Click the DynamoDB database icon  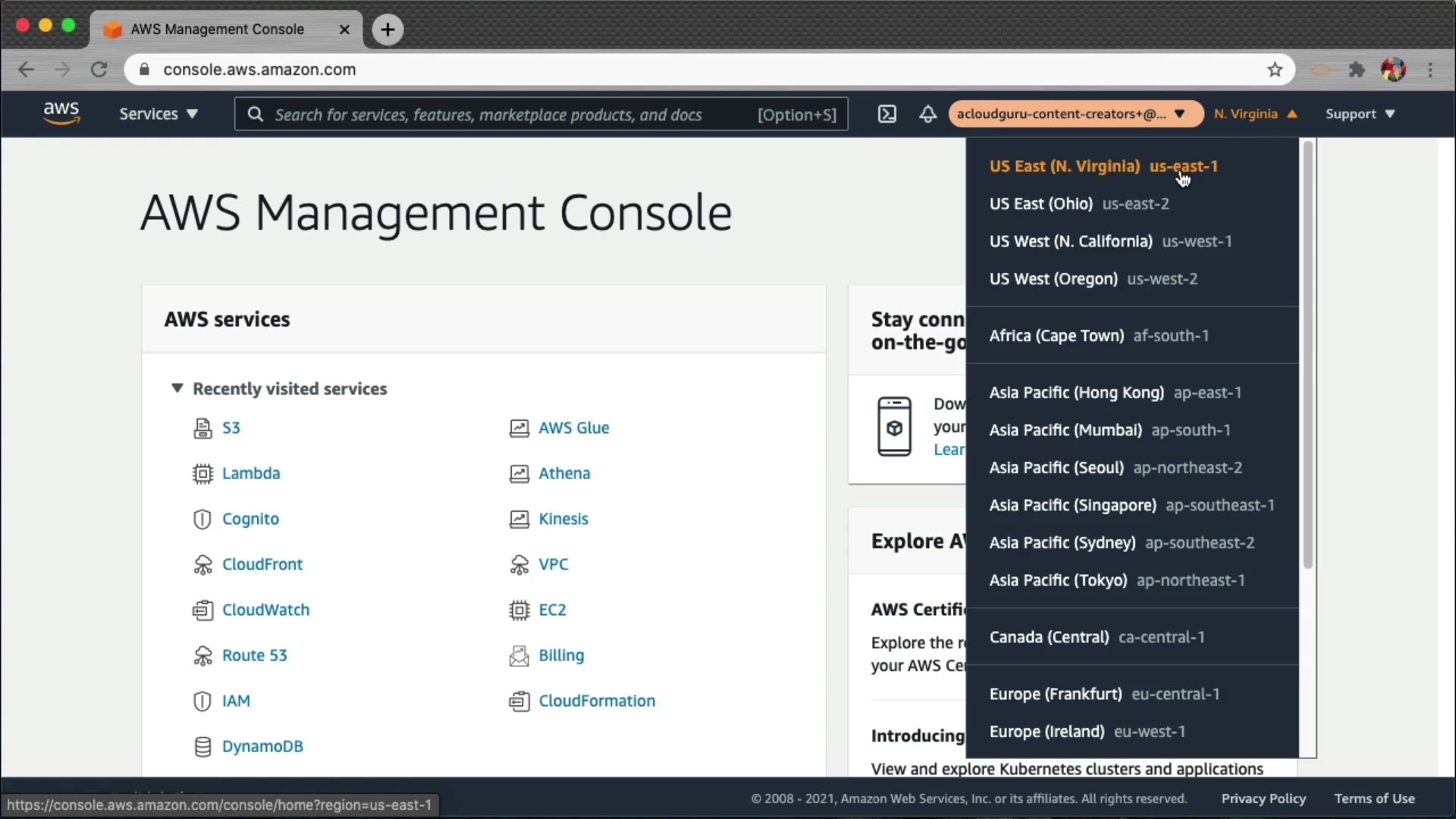click(x=202, y=747)
